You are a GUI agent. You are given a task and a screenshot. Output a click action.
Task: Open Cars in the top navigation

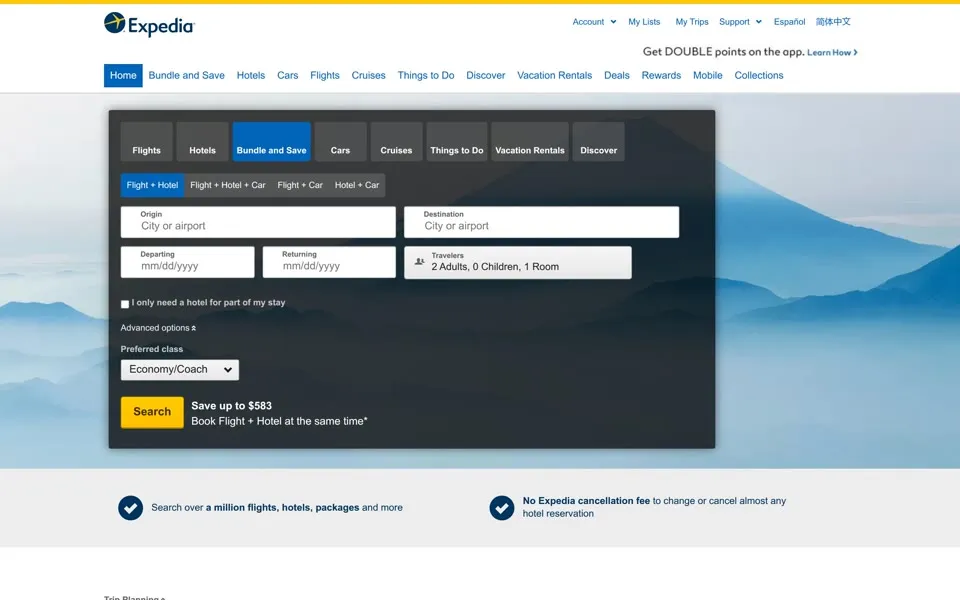(x=288, y=75)
